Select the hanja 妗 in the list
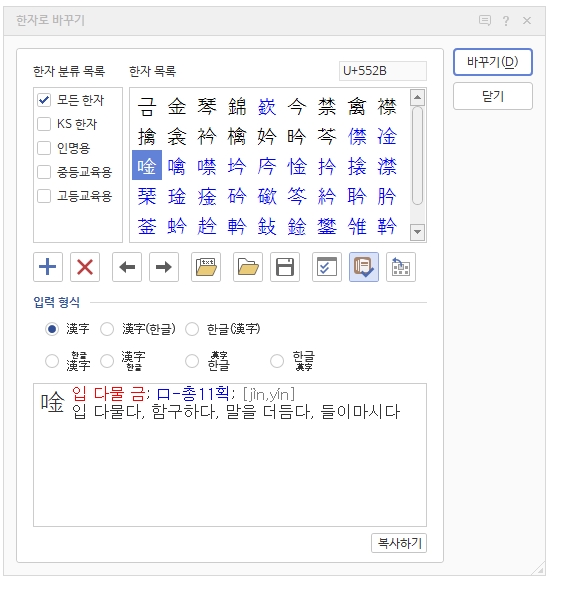Screen dimensions: 569x595 click(x=267, y=136)
